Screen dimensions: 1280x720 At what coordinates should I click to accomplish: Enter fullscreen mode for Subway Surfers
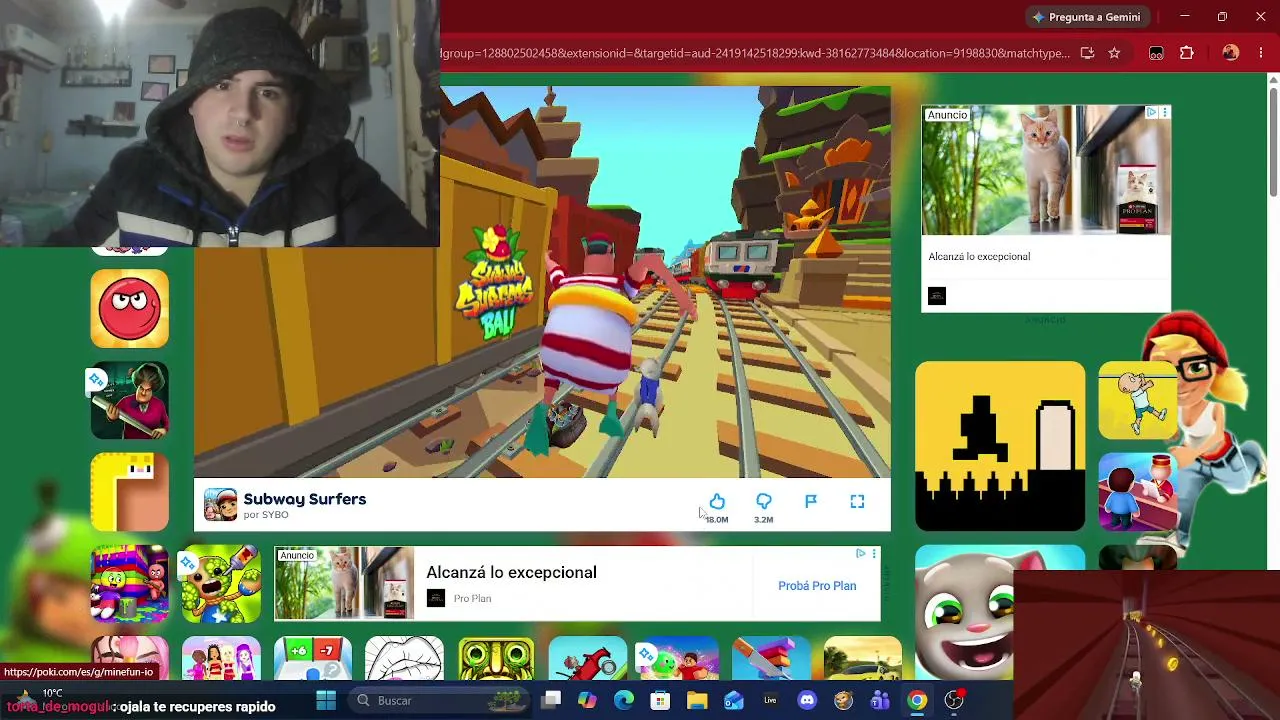pyautogui.click(x=857, y=502)
